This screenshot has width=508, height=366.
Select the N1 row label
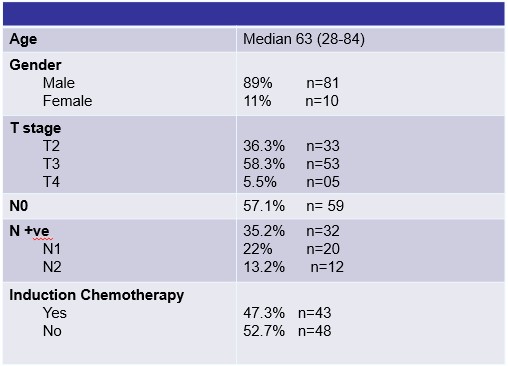tap(52, 249)
